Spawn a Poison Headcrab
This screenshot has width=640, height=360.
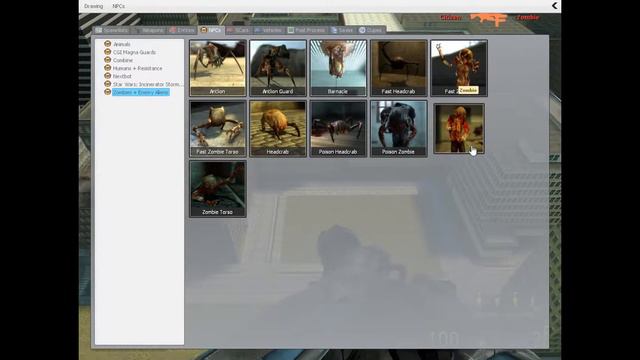(338, 128)
